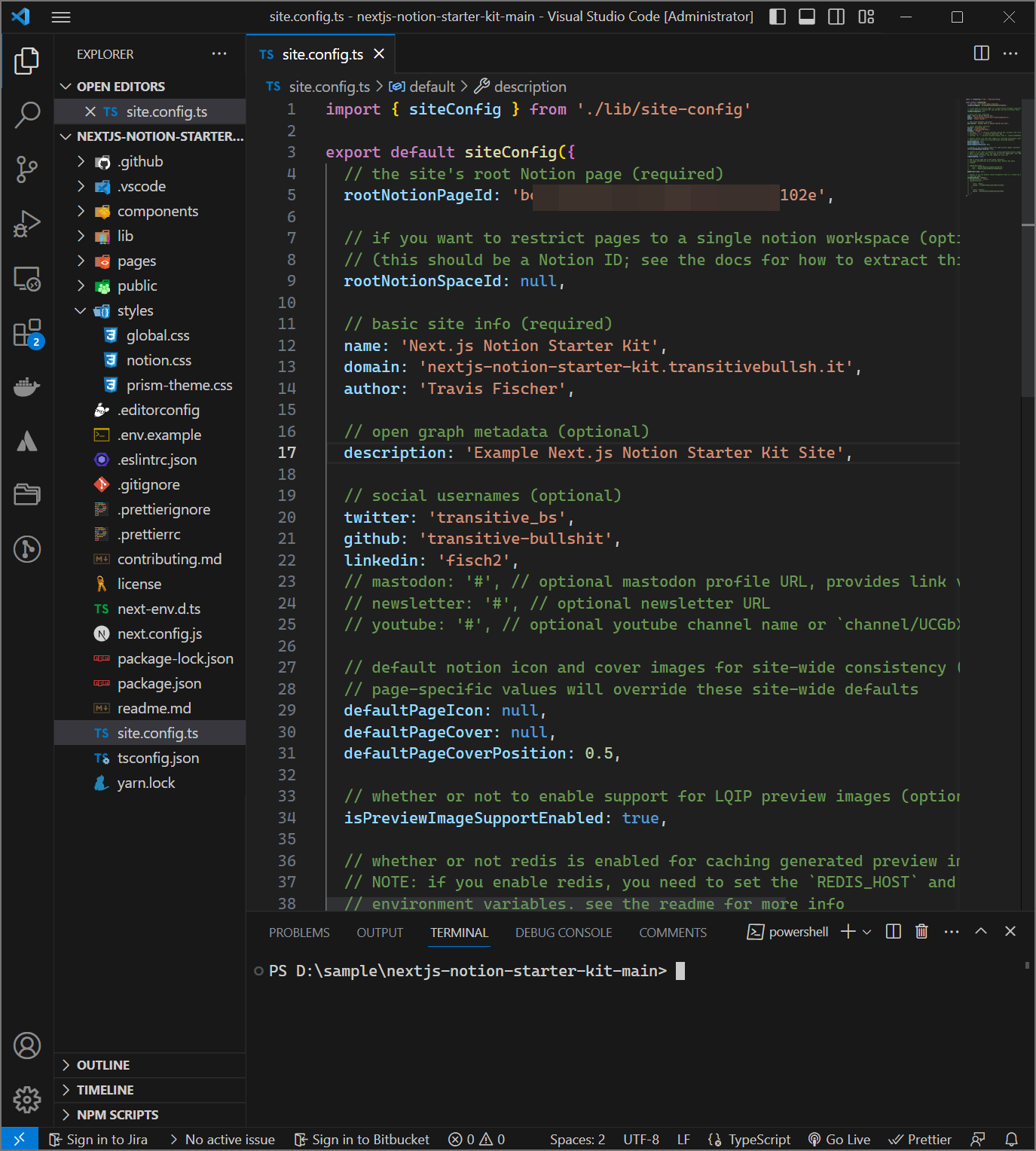This screenshot has width=1036, height=1151.
Task: Close the site.config.ts editor tab
Action: [x=379, y=53]
